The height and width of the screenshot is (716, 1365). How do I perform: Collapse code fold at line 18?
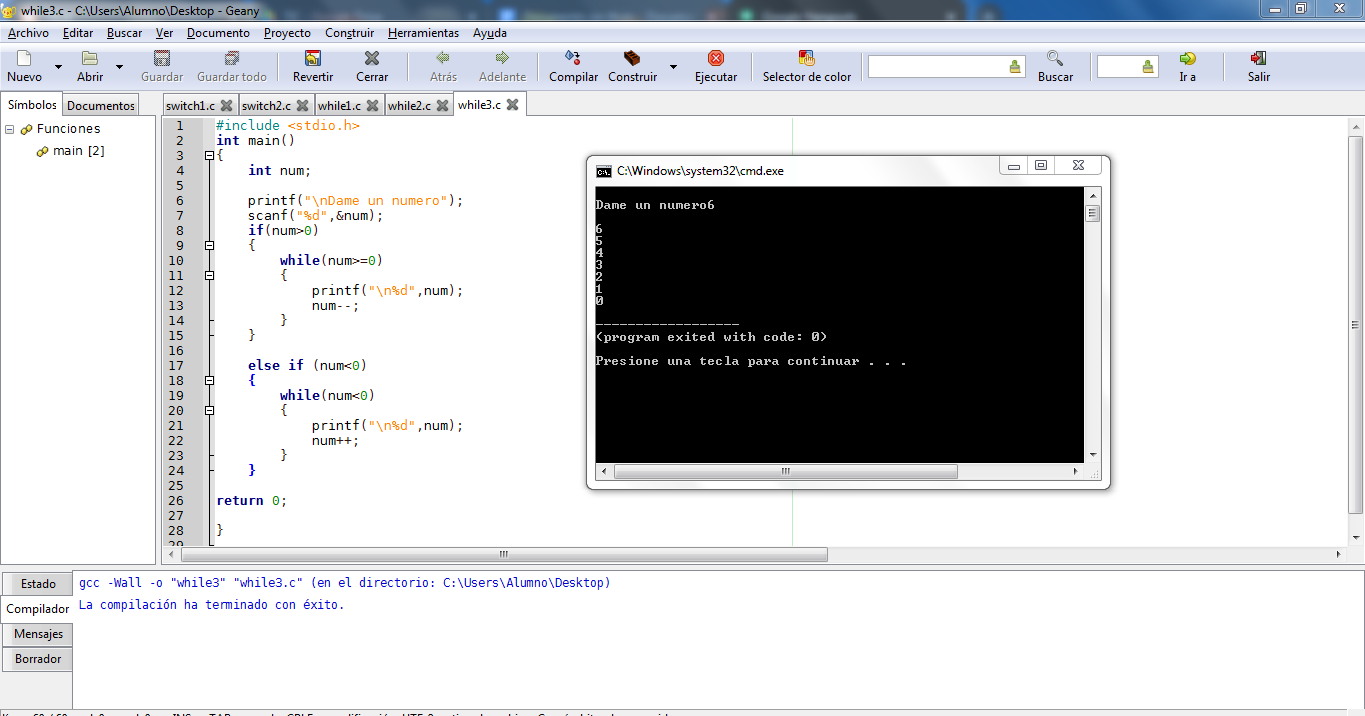point(209,380)
